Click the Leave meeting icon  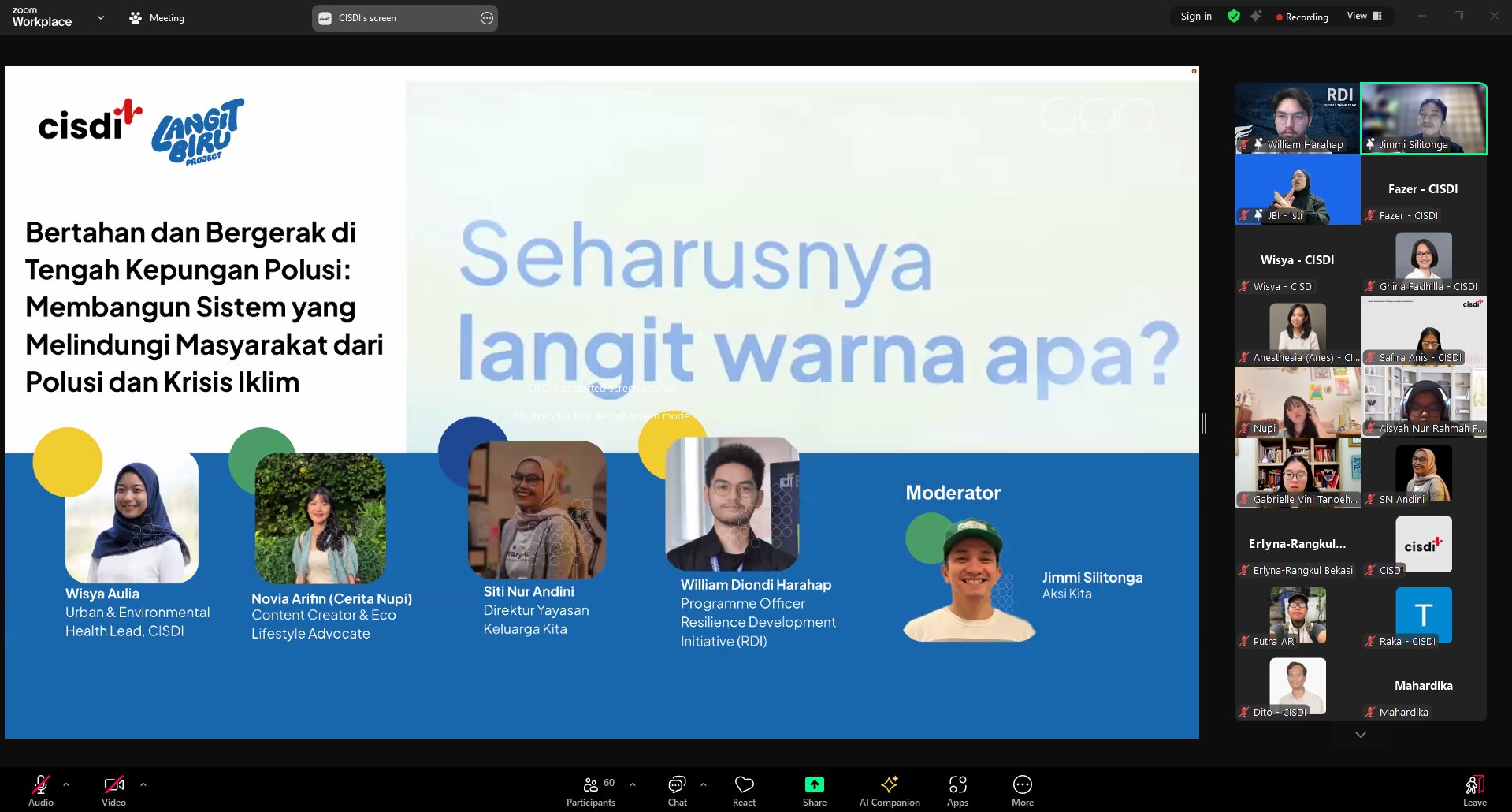pos(1474,784)
